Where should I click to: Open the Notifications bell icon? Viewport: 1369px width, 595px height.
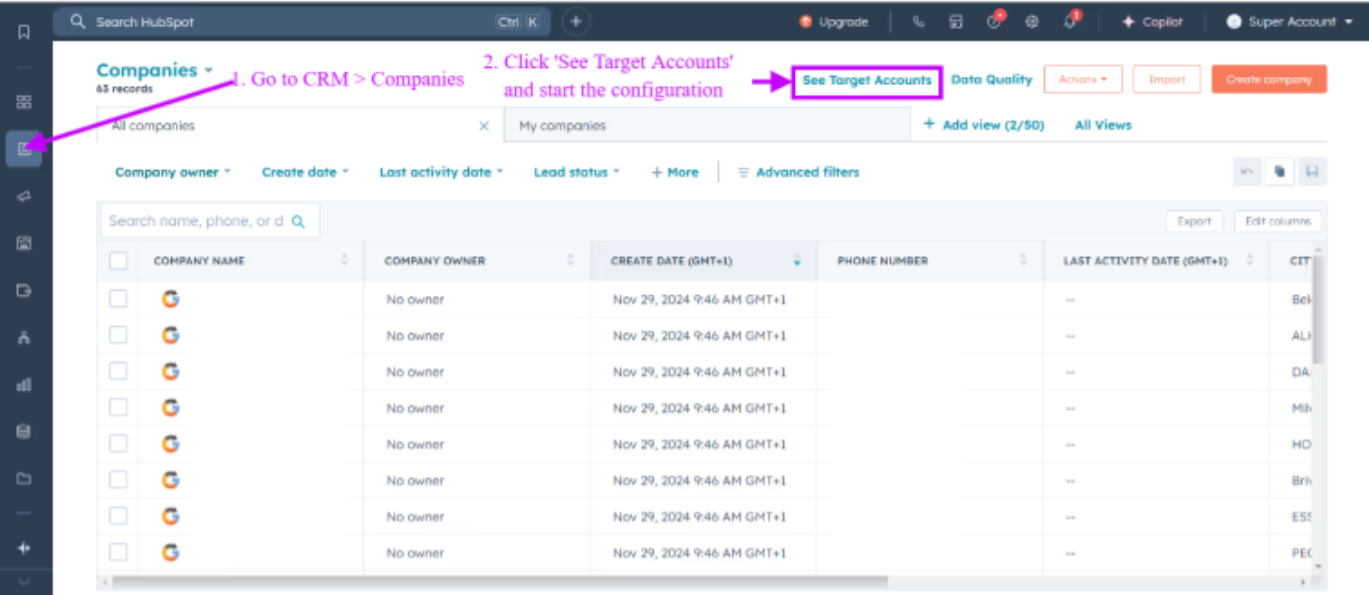pos(1070,21)
